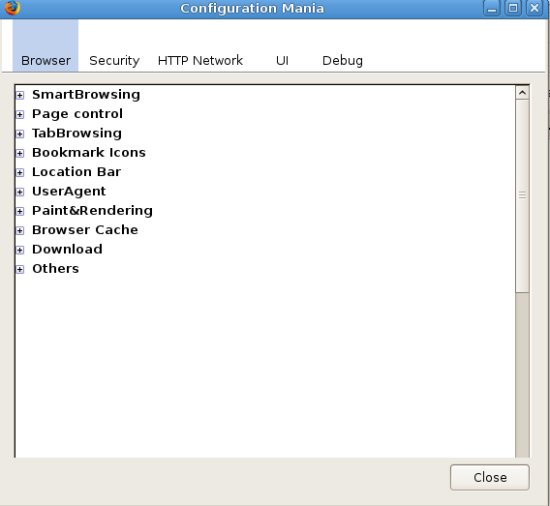The height and width of the screenshot is (506, 550).
Task: Switch to the Browser tab
Action: pos(46,46)
